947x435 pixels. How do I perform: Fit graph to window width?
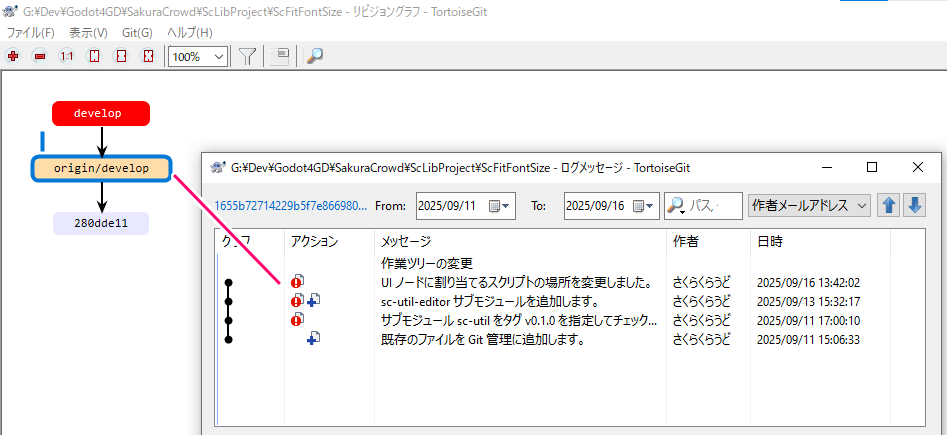point(121,56)
